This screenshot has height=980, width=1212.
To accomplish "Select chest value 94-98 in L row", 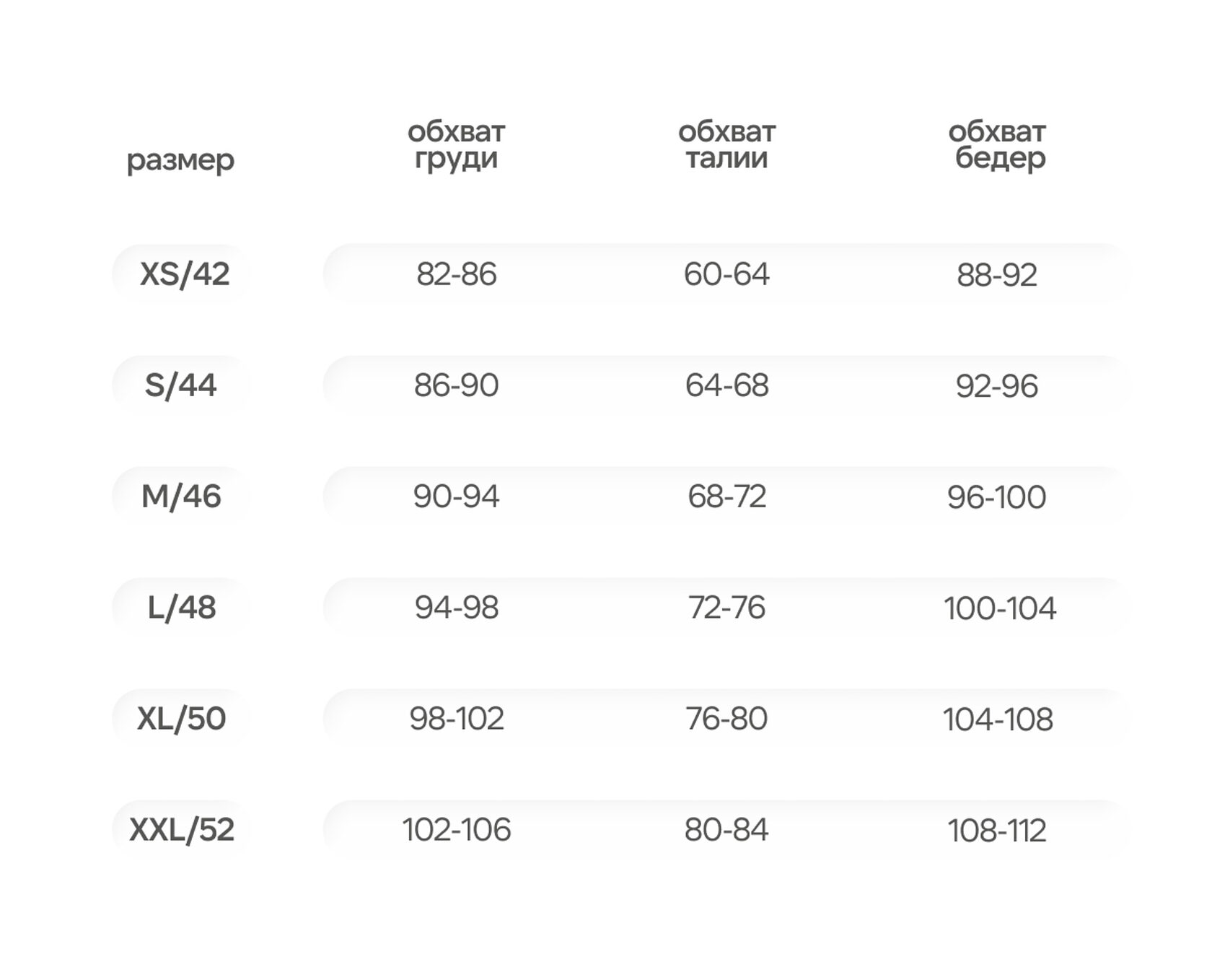I will coord(456,608).
